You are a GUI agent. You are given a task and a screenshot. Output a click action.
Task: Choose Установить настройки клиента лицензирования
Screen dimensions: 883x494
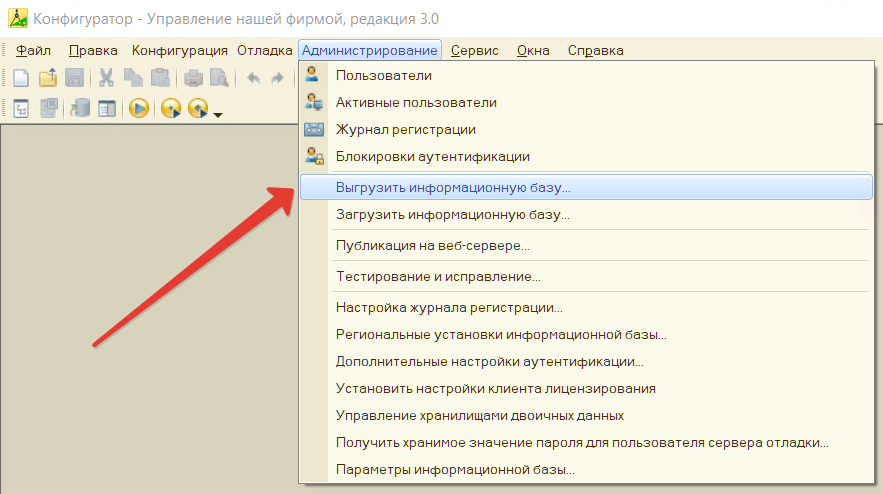[586, 389]
